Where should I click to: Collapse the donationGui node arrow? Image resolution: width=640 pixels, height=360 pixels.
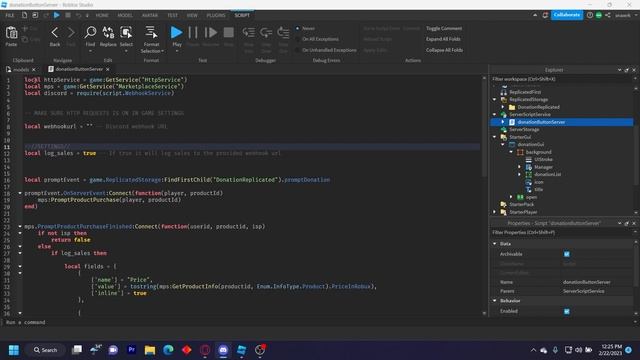[503, 144]
